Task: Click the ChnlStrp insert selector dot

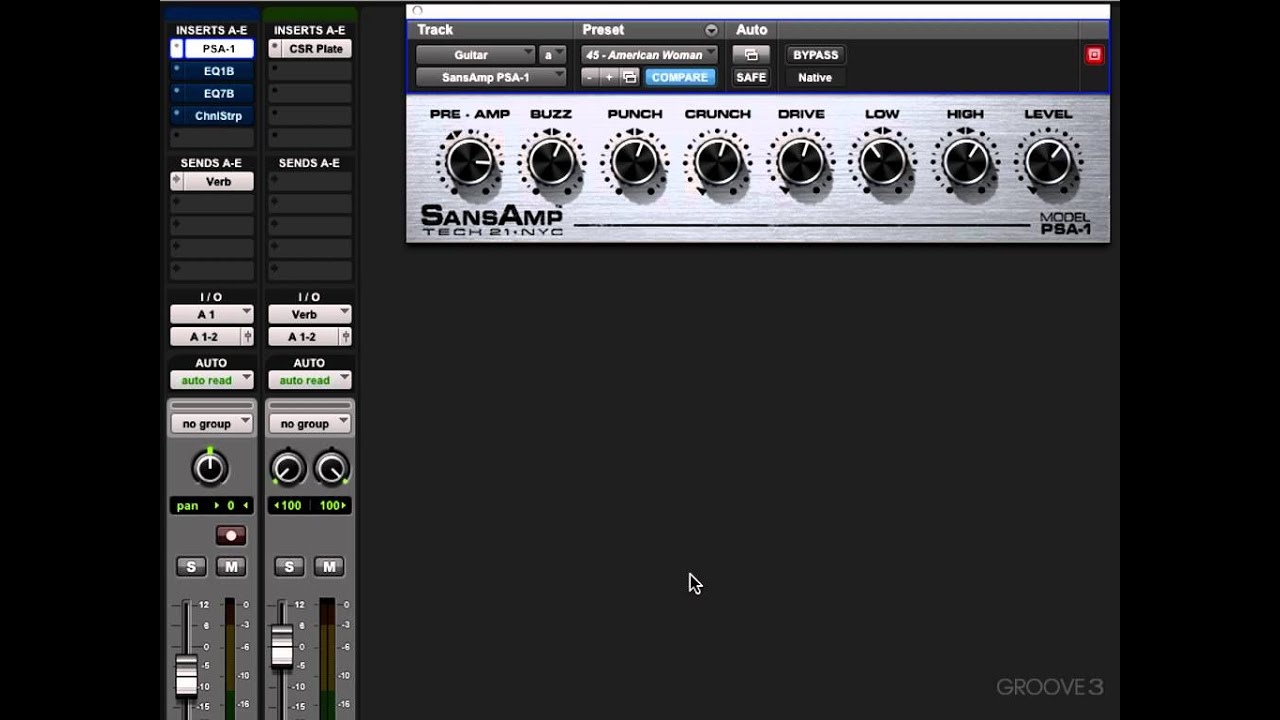Action: [x=177, y=115]
